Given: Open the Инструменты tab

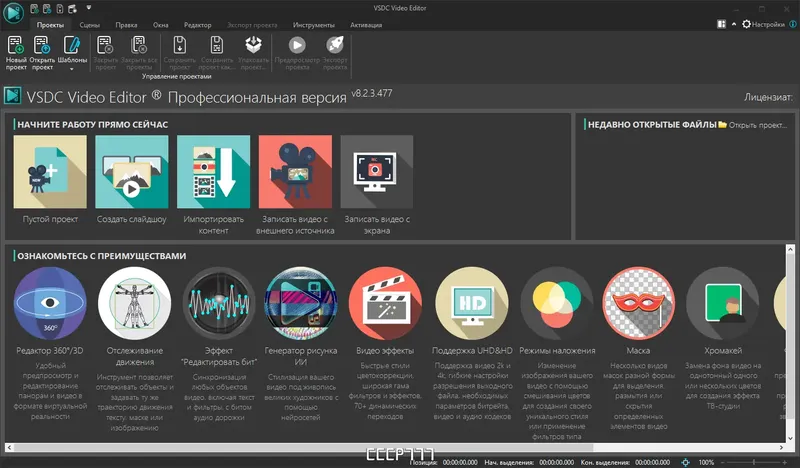Looking at the screenshot, I should (314, 25).
